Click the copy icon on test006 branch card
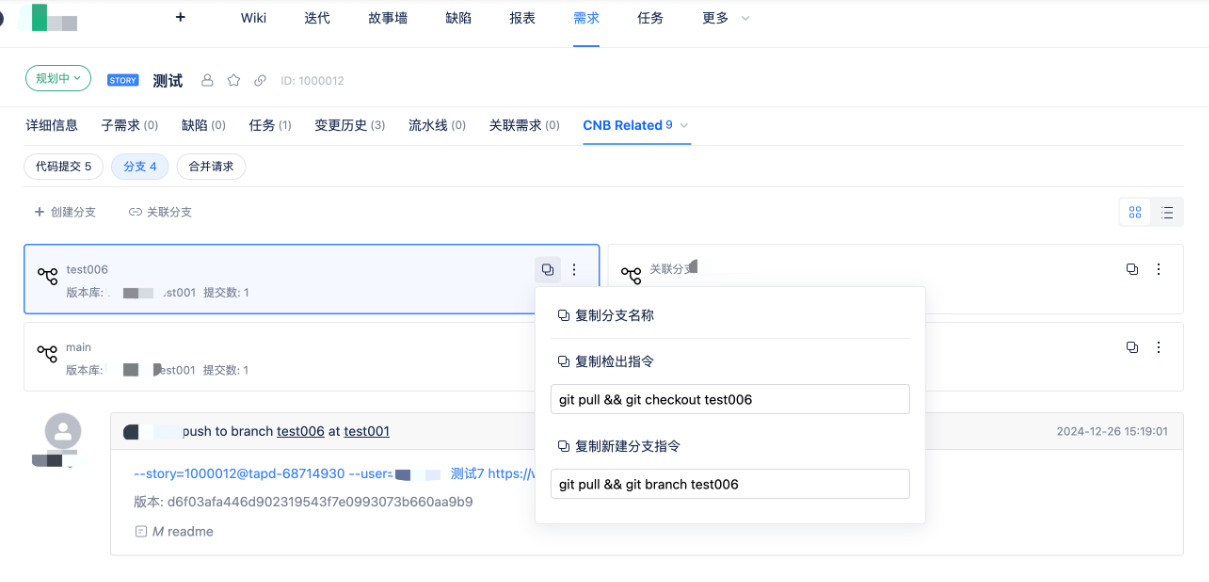This screenshot has height=582, width=1209. [x=547, y=269]
